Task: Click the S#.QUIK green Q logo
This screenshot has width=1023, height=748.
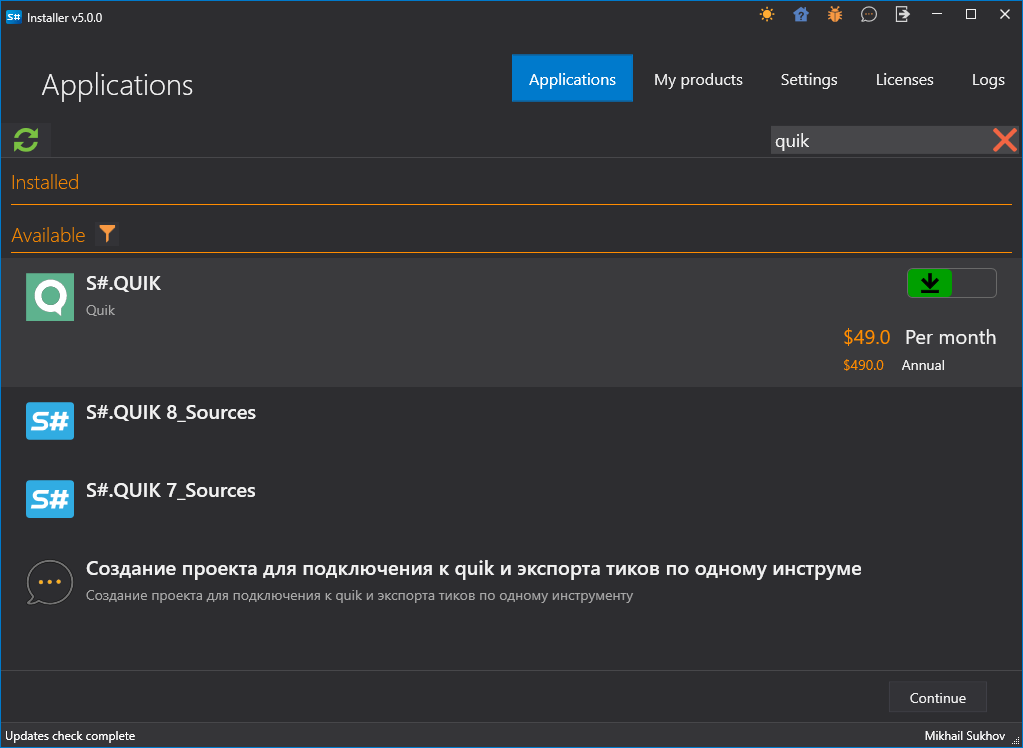Action: tap(50, 297)
